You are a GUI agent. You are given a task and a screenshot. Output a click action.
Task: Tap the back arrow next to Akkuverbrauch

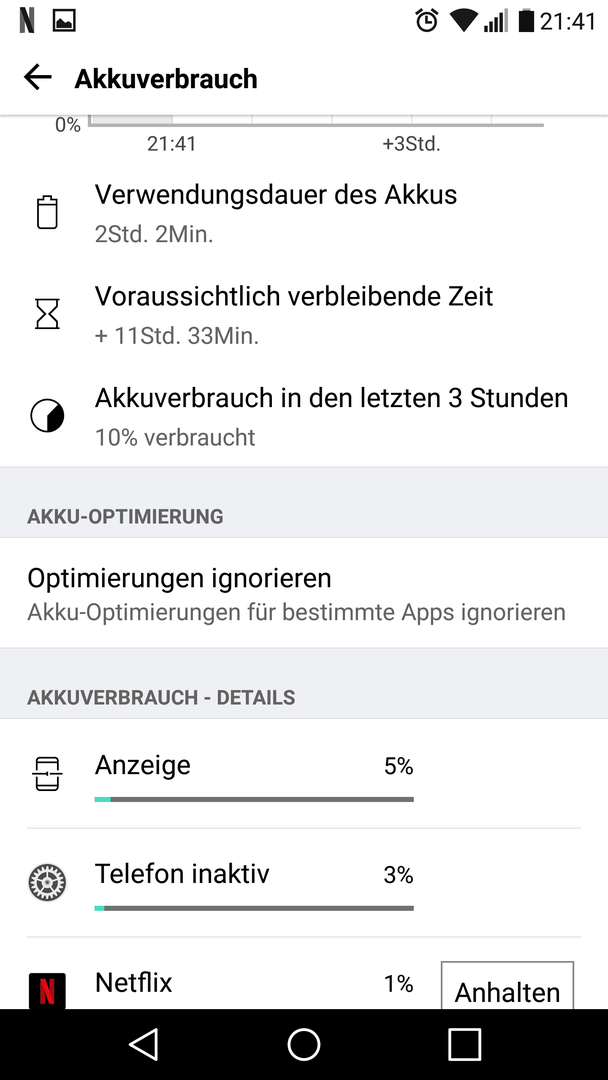(x=38, y=78)
